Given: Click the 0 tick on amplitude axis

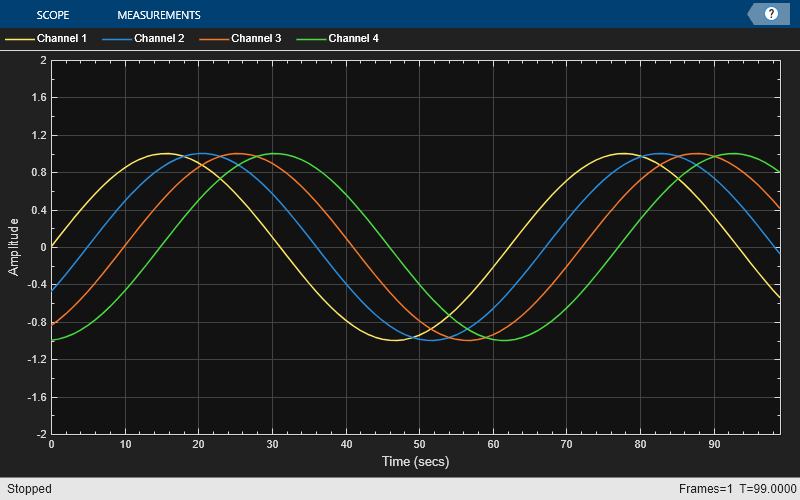Looking at the screenshot, I should tap(43, 247).
